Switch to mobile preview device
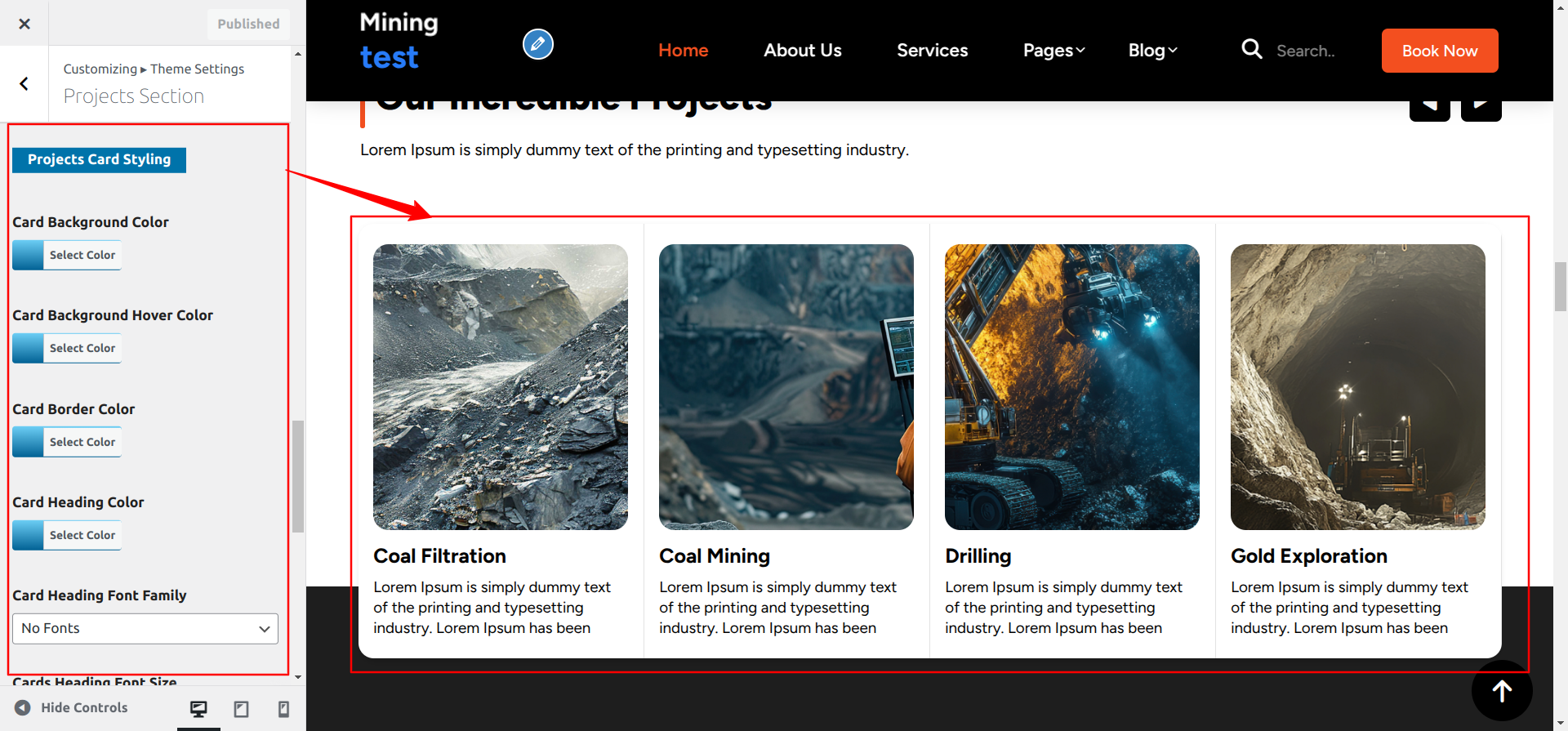This screenshot has width=1568, height=731. [283, 709]
